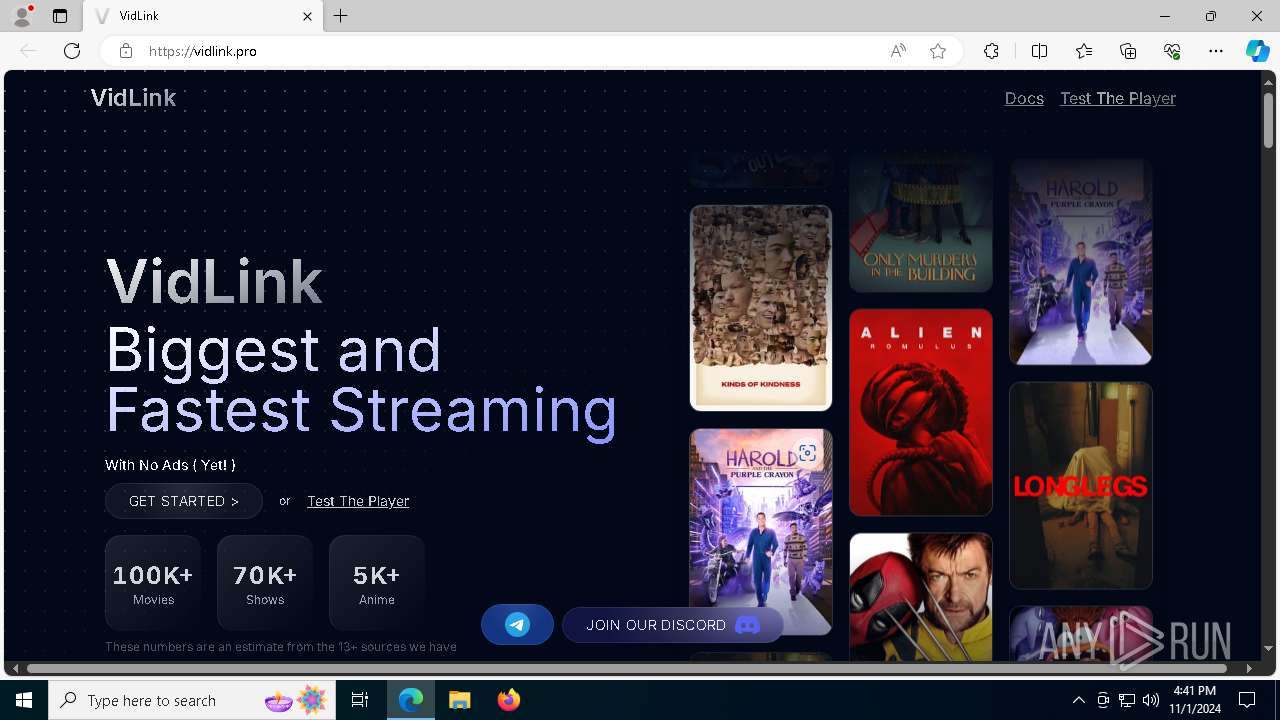
Task: Select the VidLink tab
Action: [x=203, y=16]
